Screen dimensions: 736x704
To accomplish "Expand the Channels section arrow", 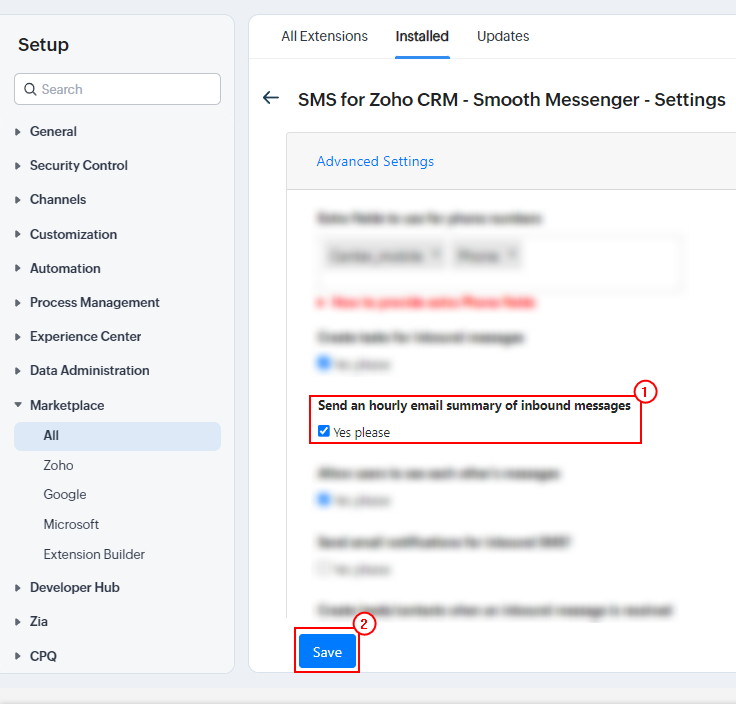I will click(x=18, y=200).
